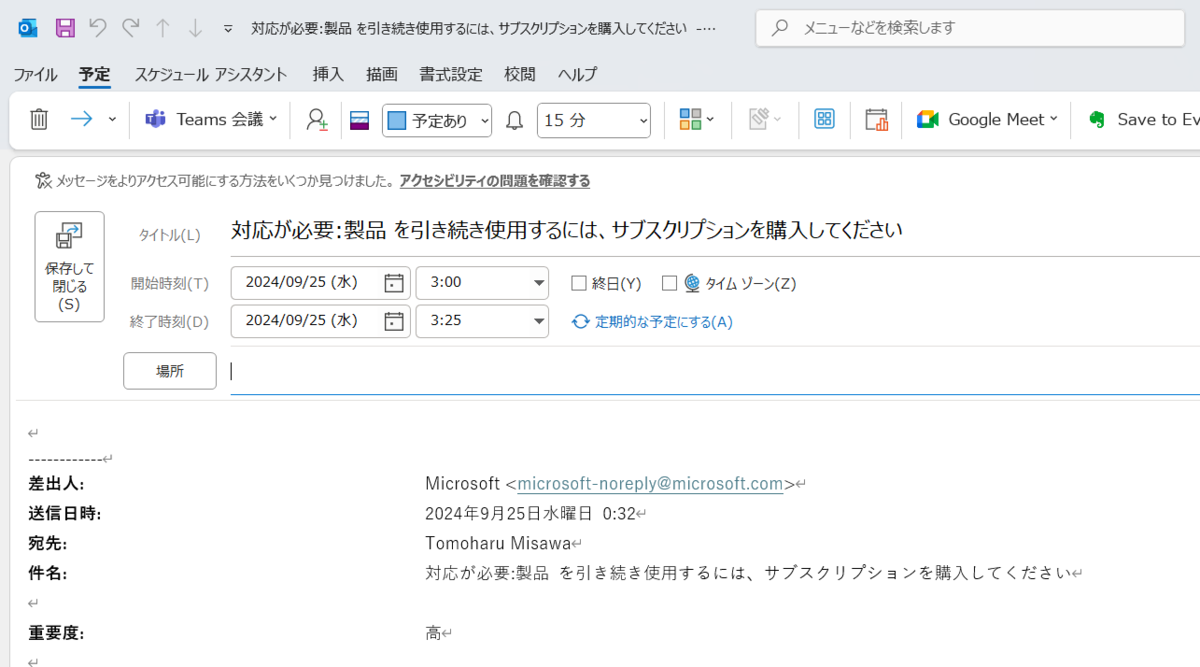Image resolution: width=1200 pixels, height=667 pixels.
Task: Click 'アクセシビリティの問題を確認する' link
Action: pyautogui.click(x=495, y=181)
